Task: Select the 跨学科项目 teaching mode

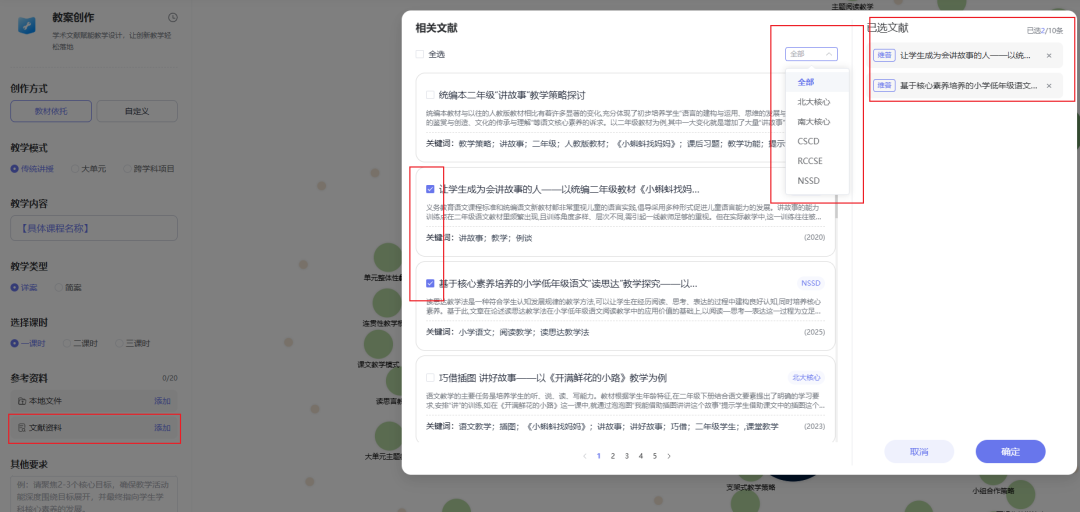Action: 149,168
